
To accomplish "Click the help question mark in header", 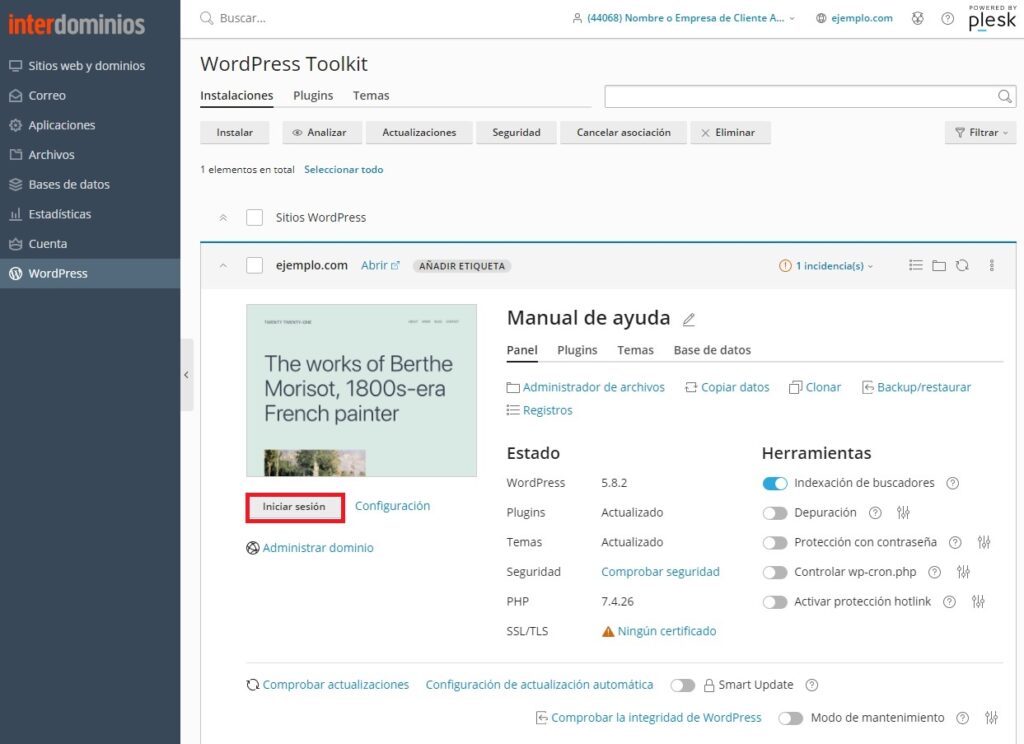I will pos(947,18).
